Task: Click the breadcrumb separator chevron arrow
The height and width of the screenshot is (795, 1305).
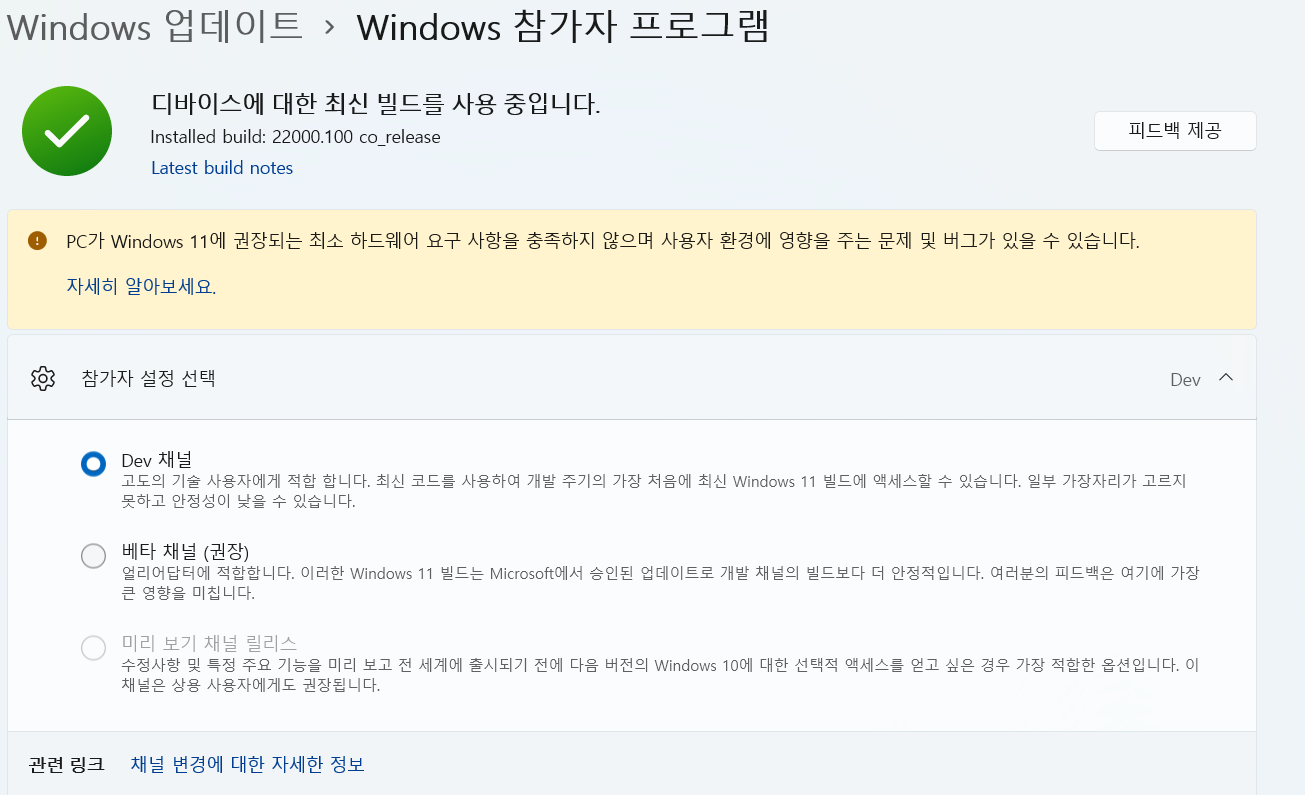Action: 330,29
